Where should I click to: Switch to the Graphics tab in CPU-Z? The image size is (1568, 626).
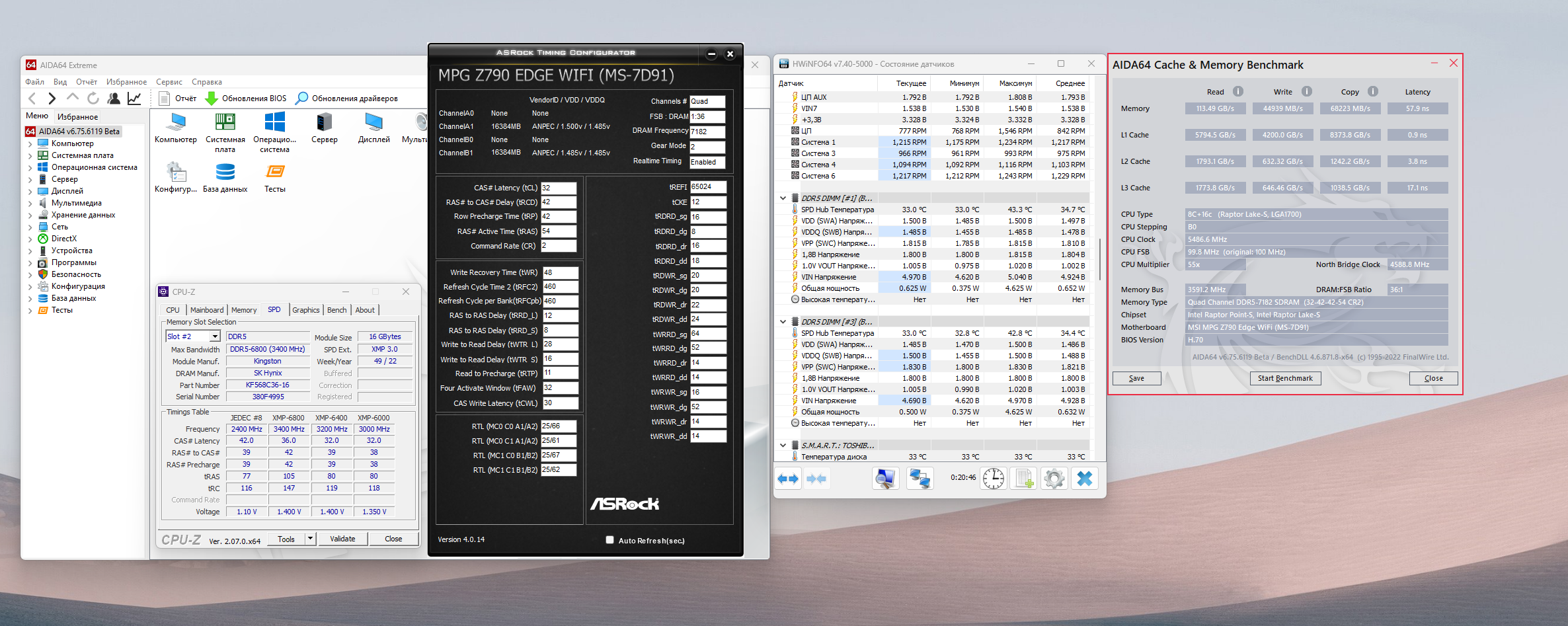(x=306, y=310)
